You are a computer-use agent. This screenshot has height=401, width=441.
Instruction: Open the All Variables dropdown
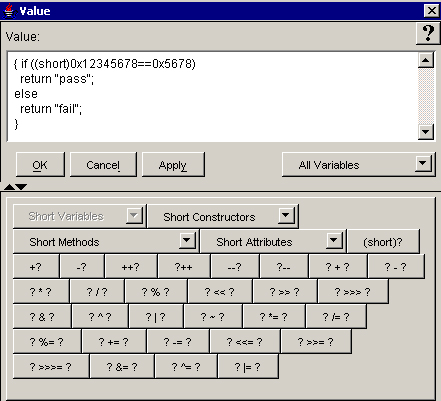coord(358,165)
